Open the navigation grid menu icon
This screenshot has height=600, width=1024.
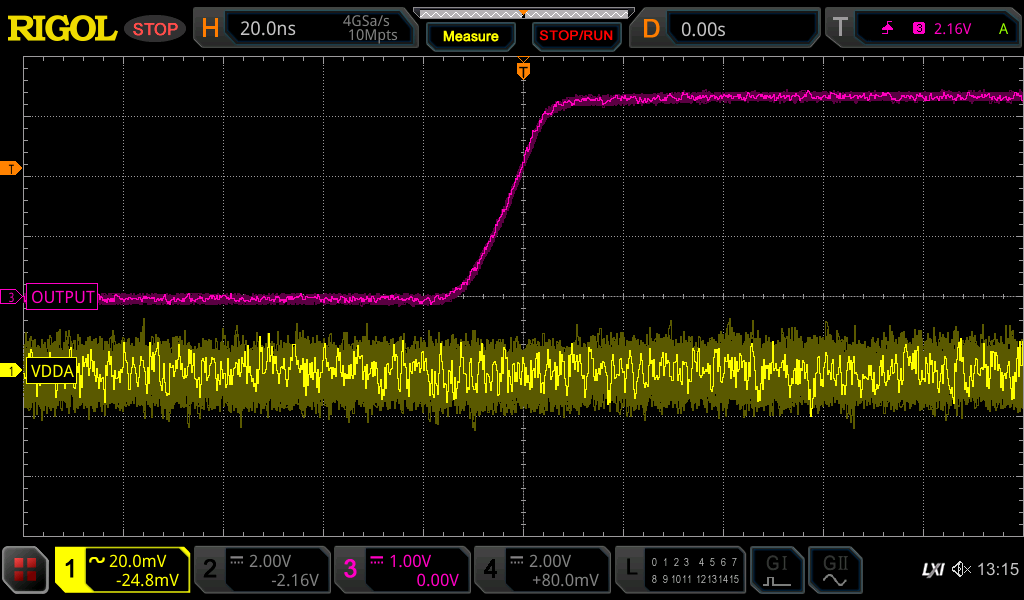24,570
